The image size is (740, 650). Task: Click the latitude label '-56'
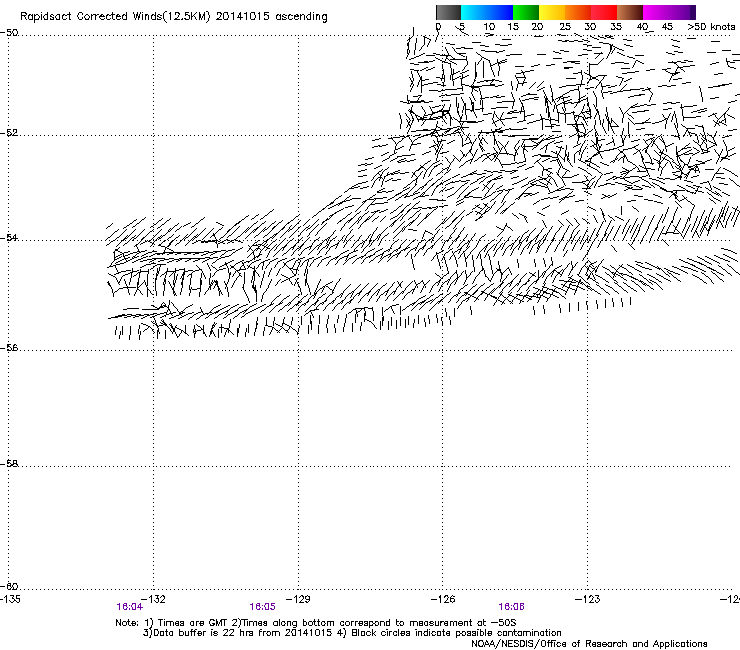(9, 348)
